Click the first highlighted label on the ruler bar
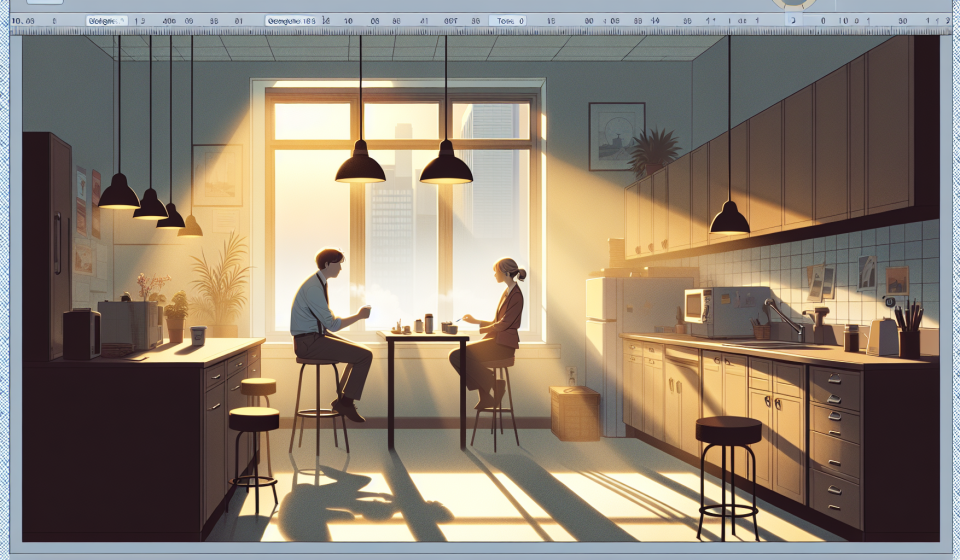 (107, 21)
